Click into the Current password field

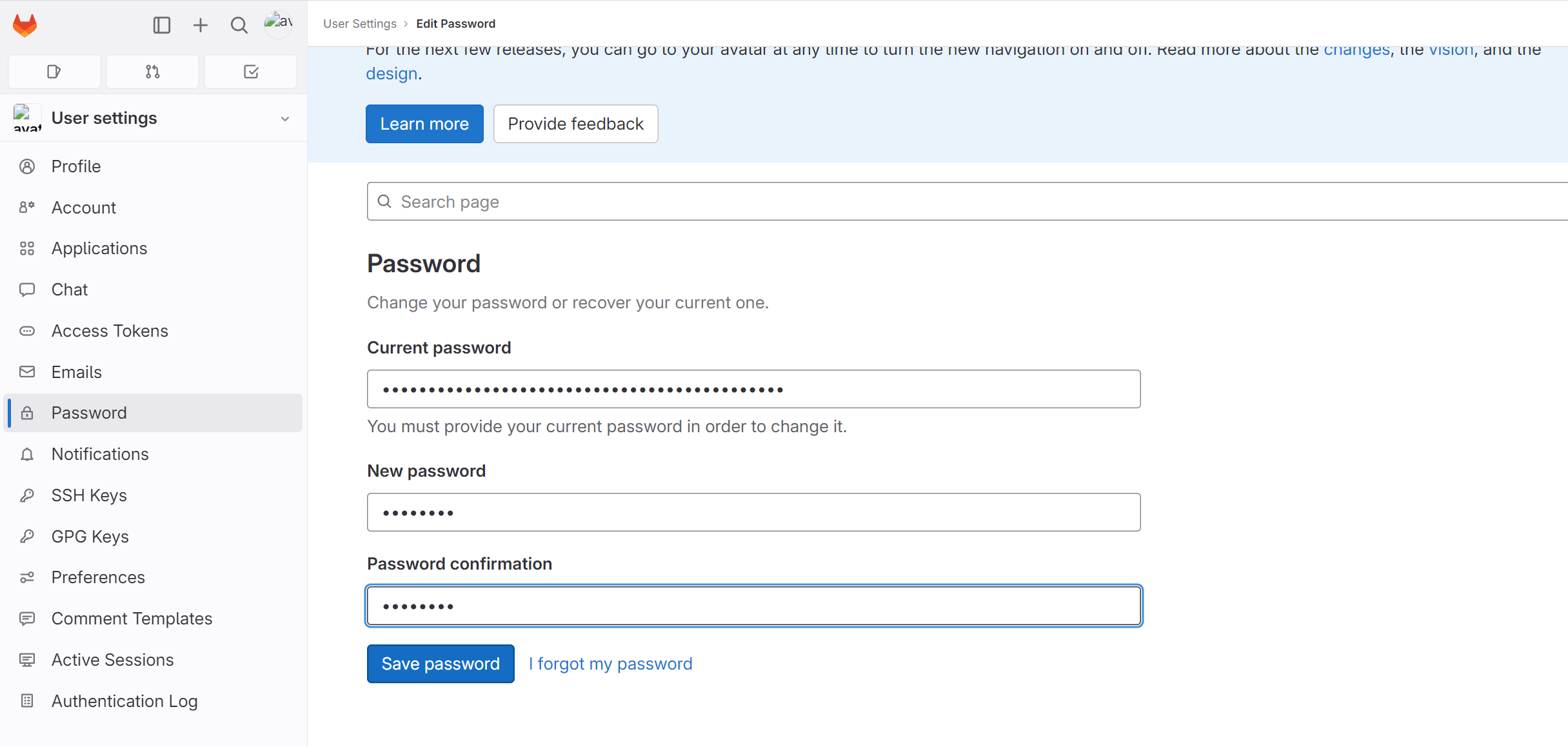click(x=753, y=389)
